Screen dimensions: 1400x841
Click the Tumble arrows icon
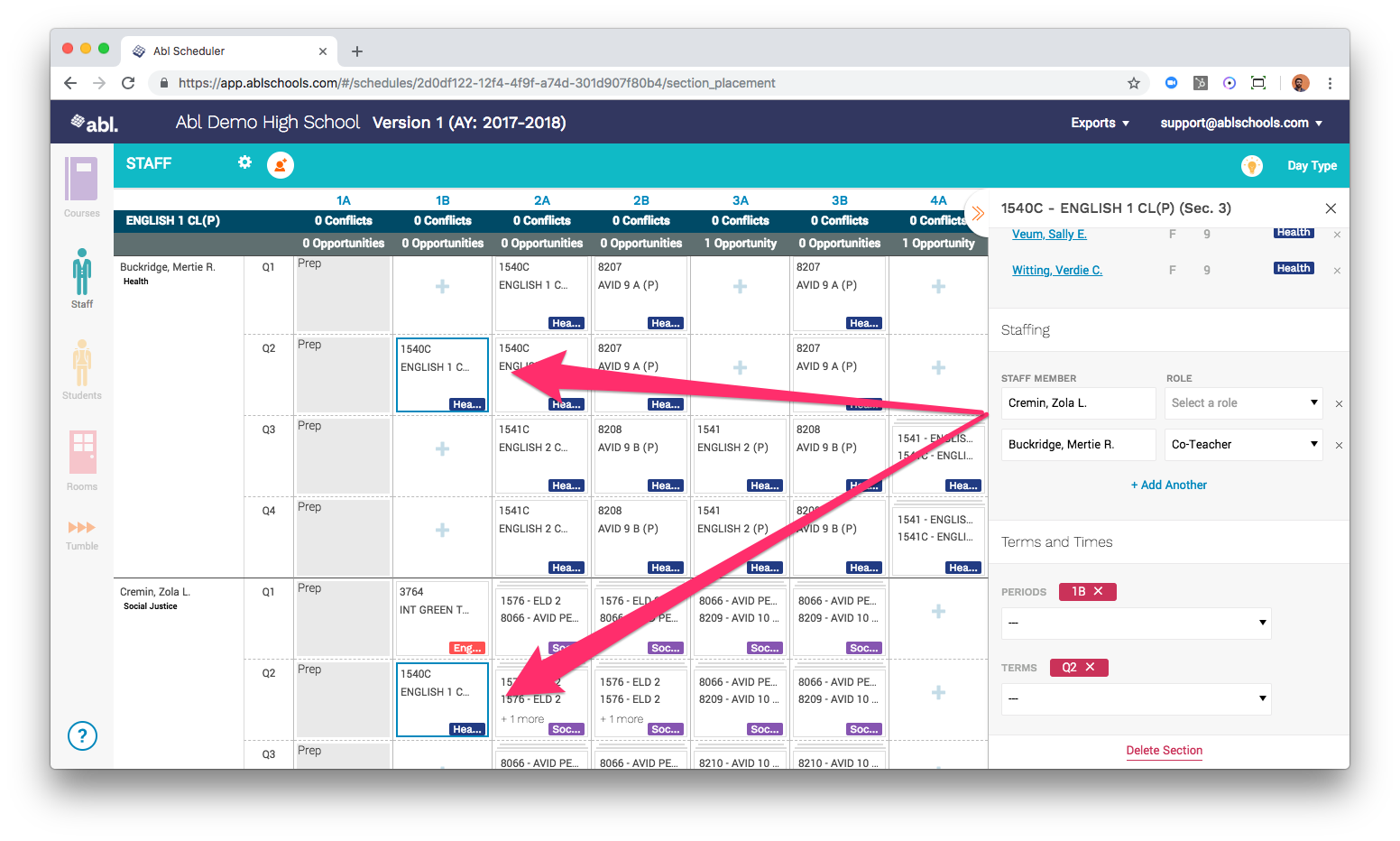pyautogui.click(x=81, y=529)
